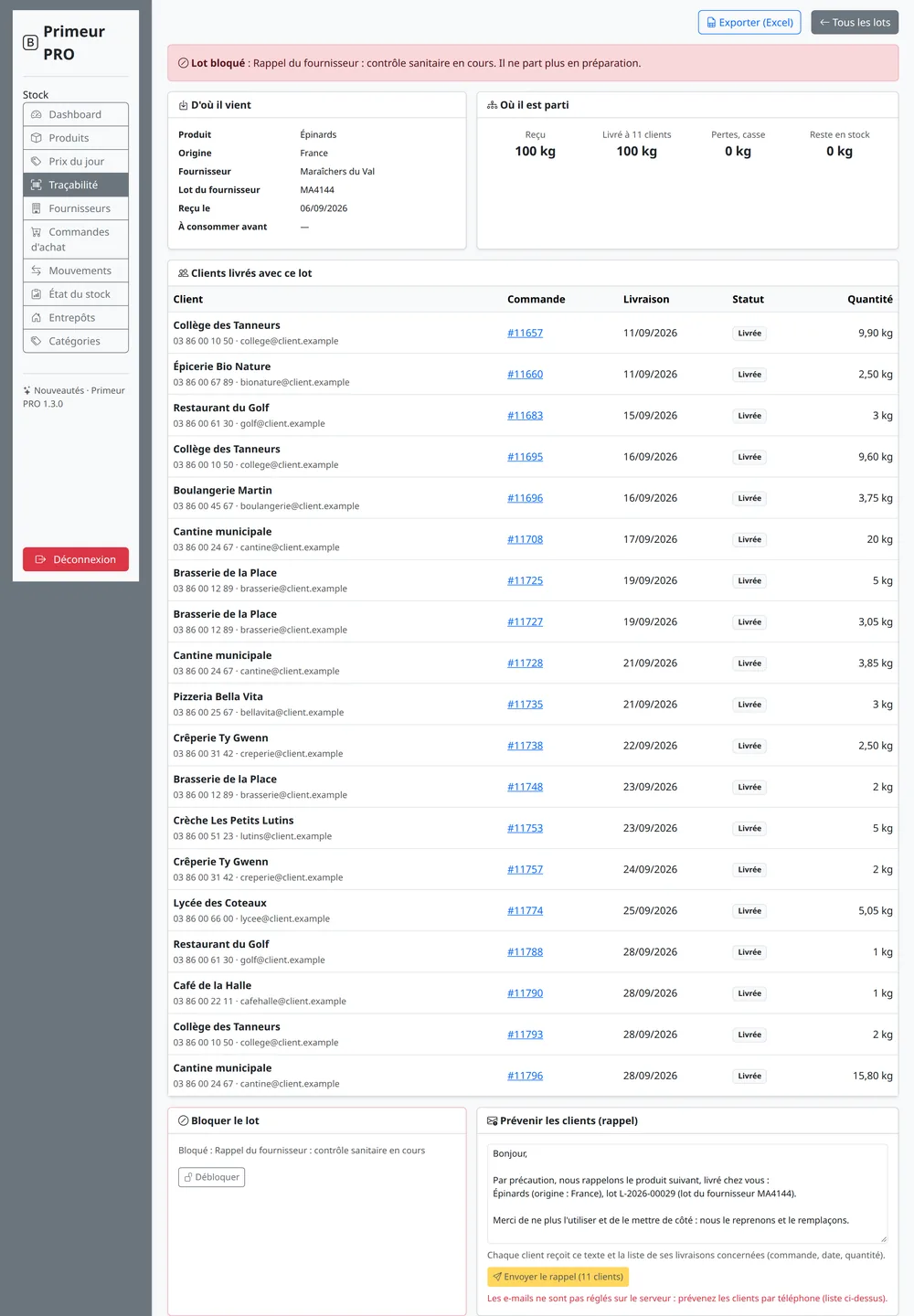The image size is (914, 1316).
Task: Open order #11657
Action: [x=526, y=333]
